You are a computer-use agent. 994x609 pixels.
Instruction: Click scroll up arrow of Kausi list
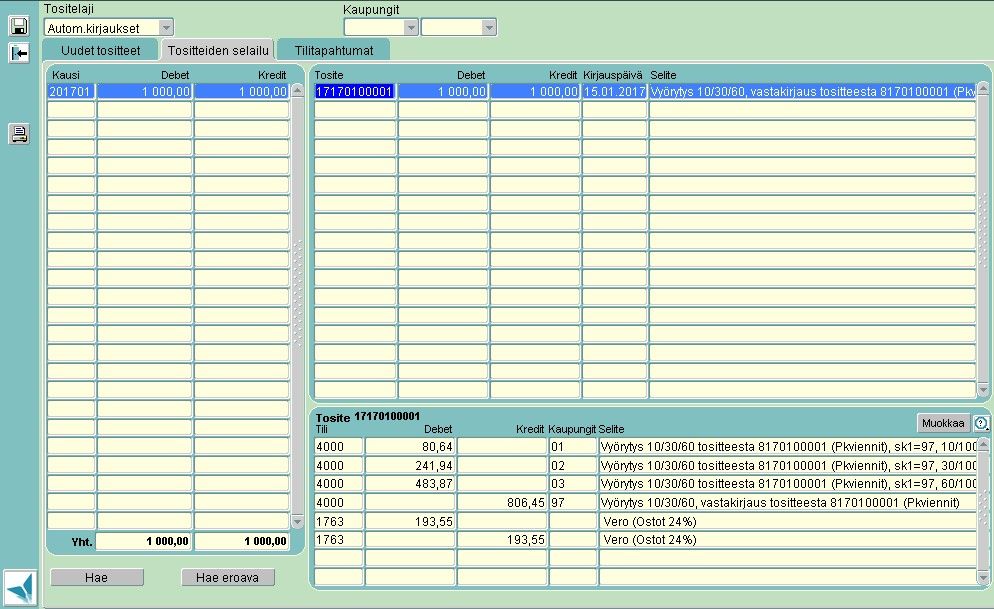pyautogui.click(x=297, y=91)
